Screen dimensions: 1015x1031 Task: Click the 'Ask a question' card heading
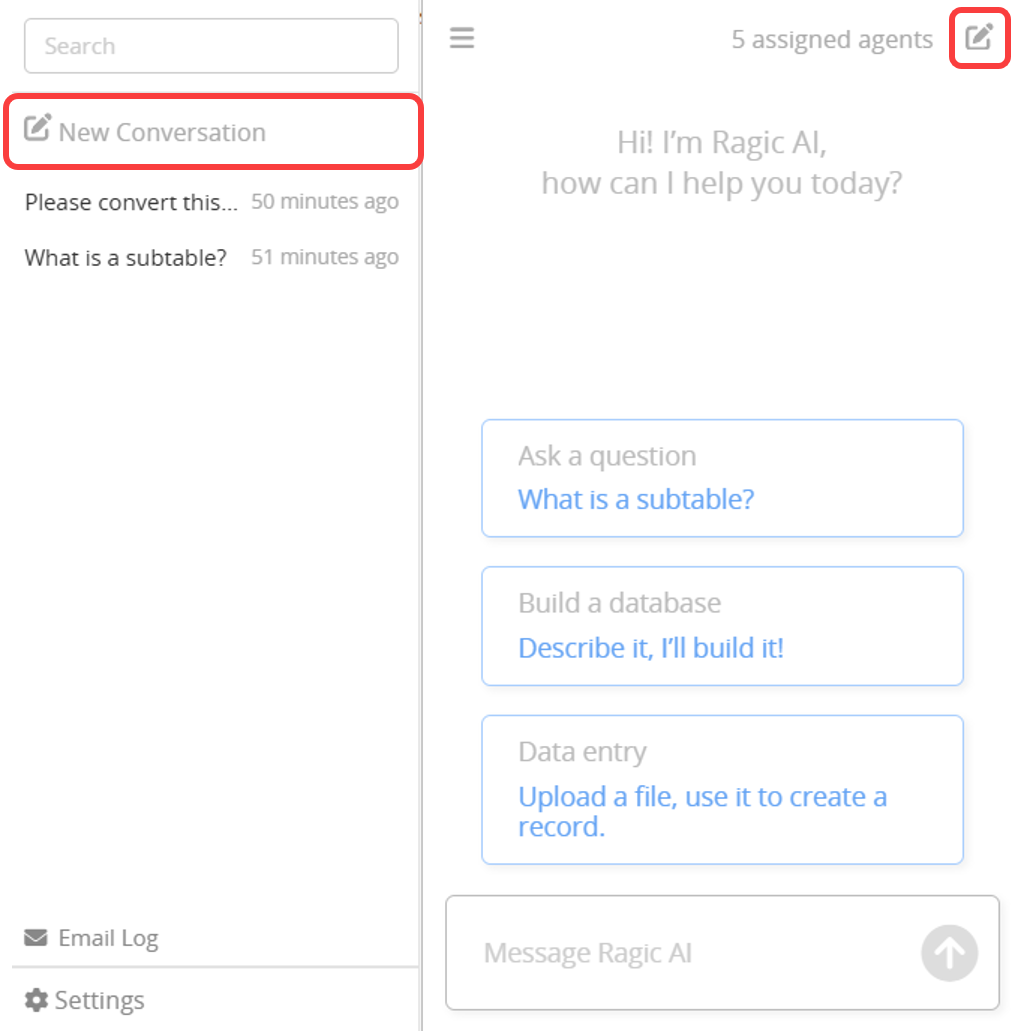coord(606,456)
